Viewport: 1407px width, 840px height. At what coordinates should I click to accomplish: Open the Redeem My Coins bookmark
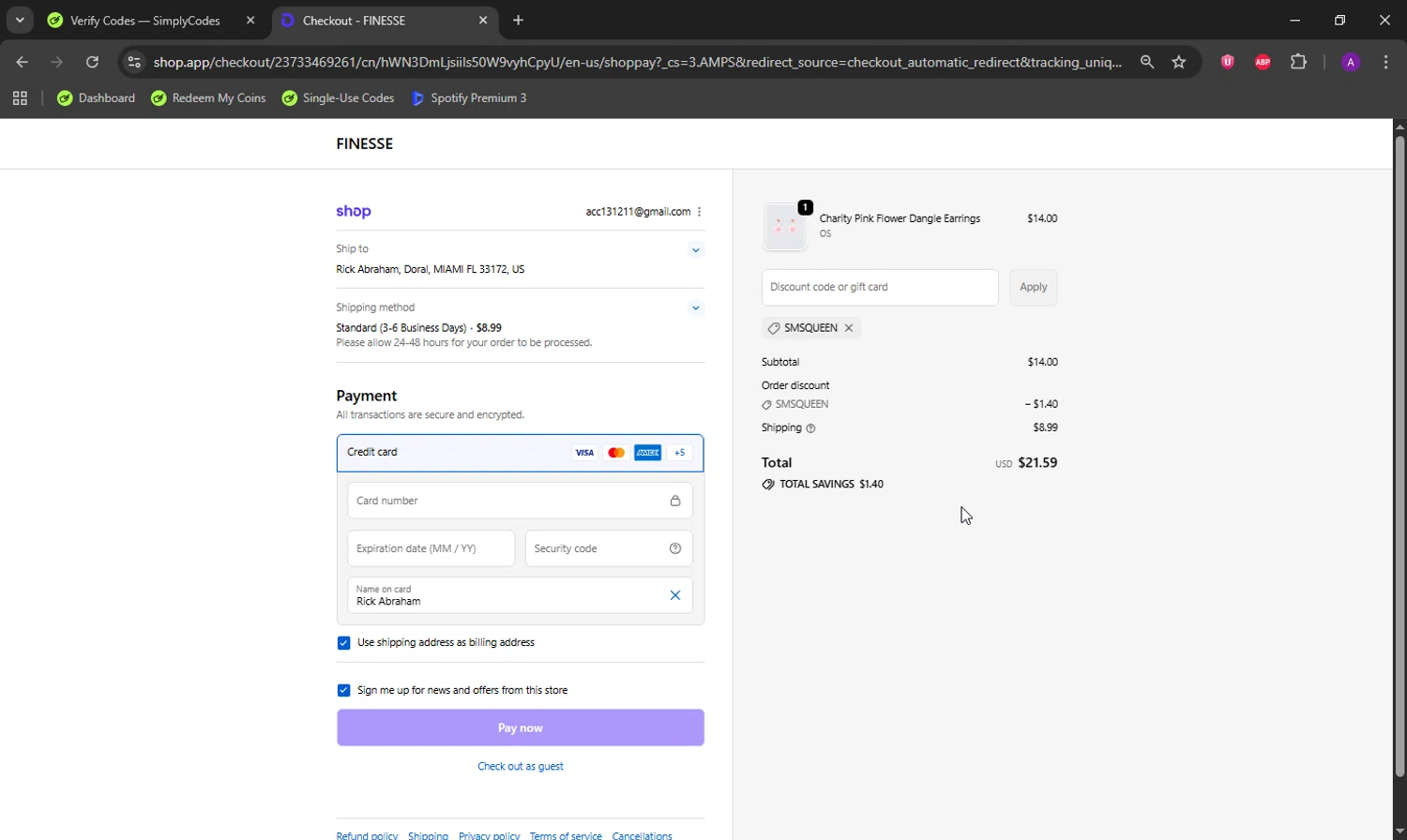pos(208,97)
